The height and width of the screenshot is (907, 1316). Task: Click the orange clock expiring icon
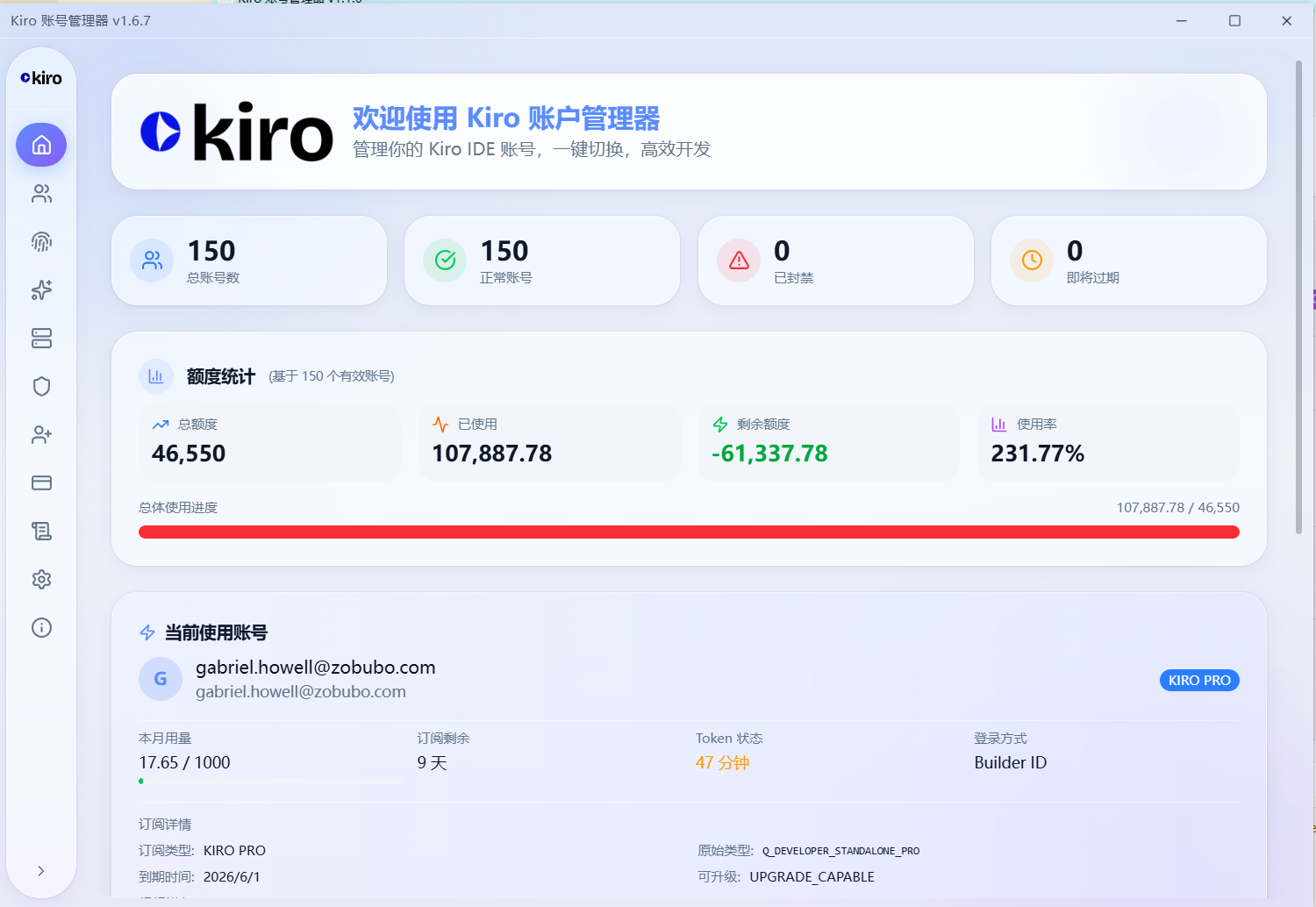click(x=1032, y=261)
